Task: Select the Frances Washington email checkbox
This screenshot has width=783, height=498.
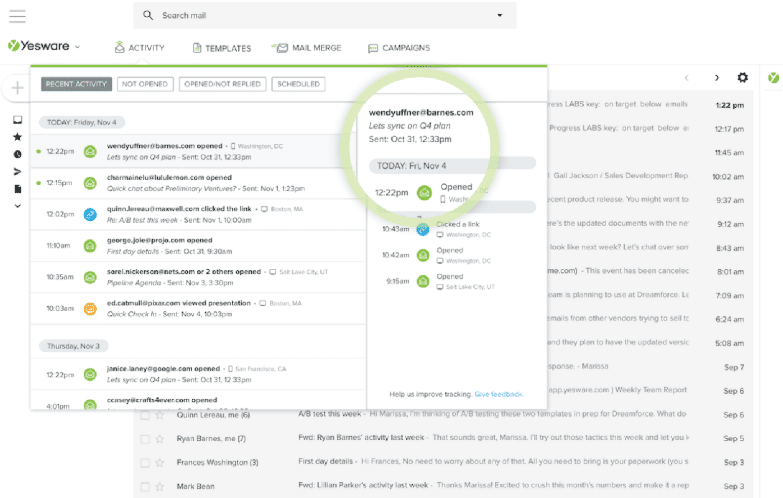Action: [x=143, y=462]
